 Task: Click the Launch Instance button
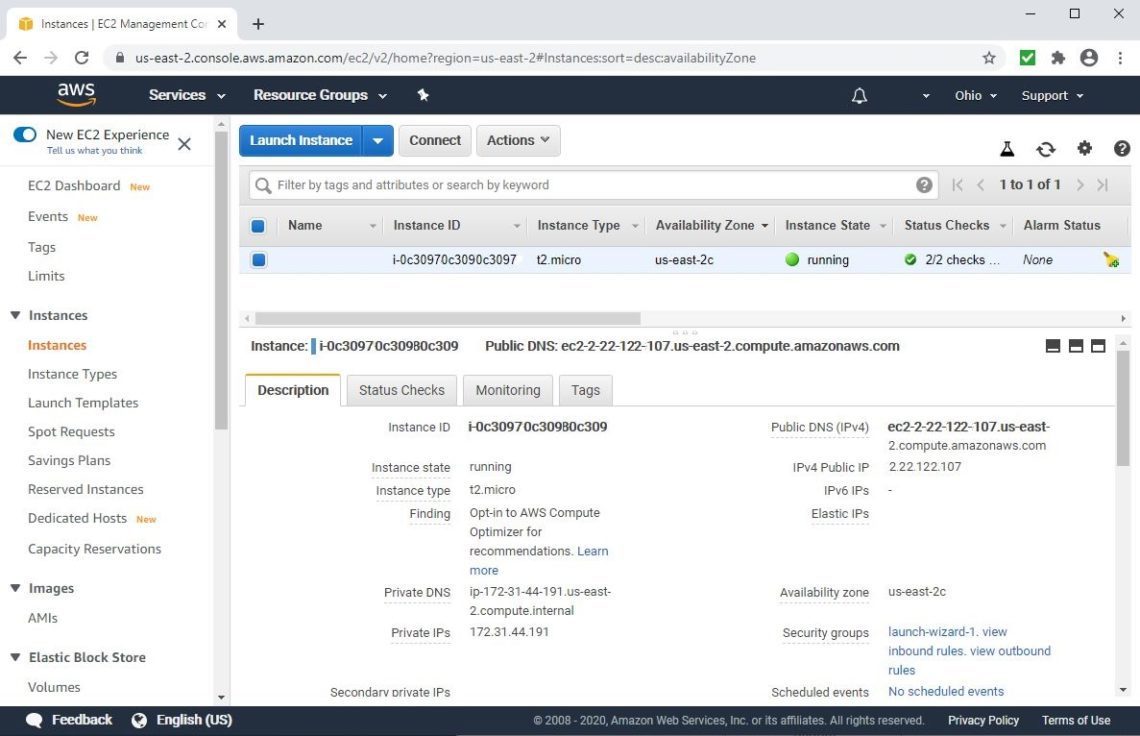point(301,140)
